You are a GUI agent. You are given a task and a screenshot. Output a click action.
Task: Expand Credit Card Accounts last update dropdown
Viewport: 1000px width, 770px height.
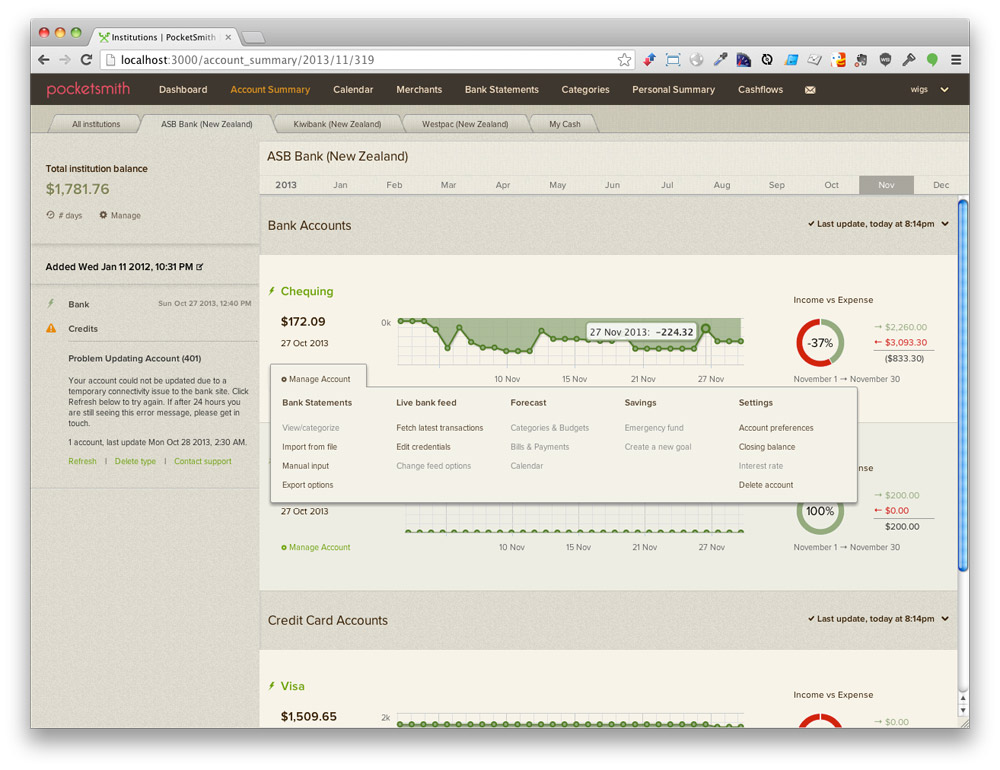coord(945,620)
